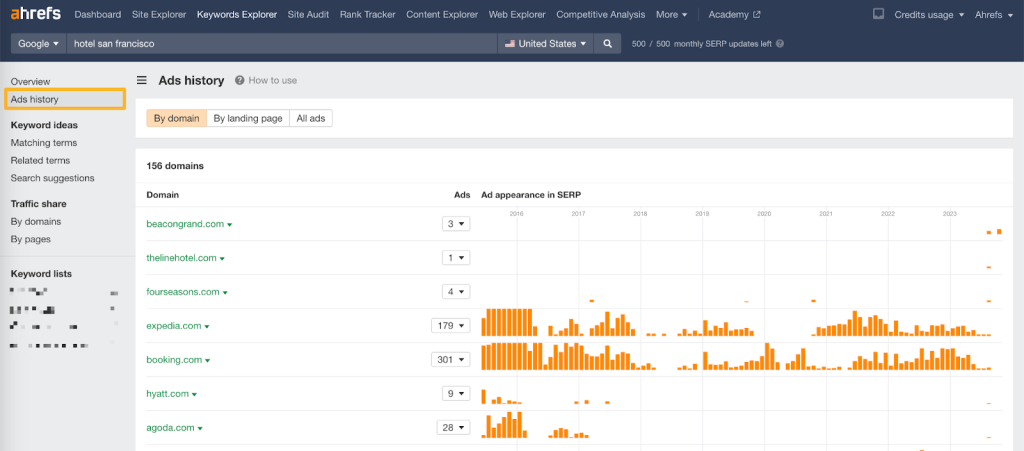
Task: Click the search magnifier button
Action: 607,44
